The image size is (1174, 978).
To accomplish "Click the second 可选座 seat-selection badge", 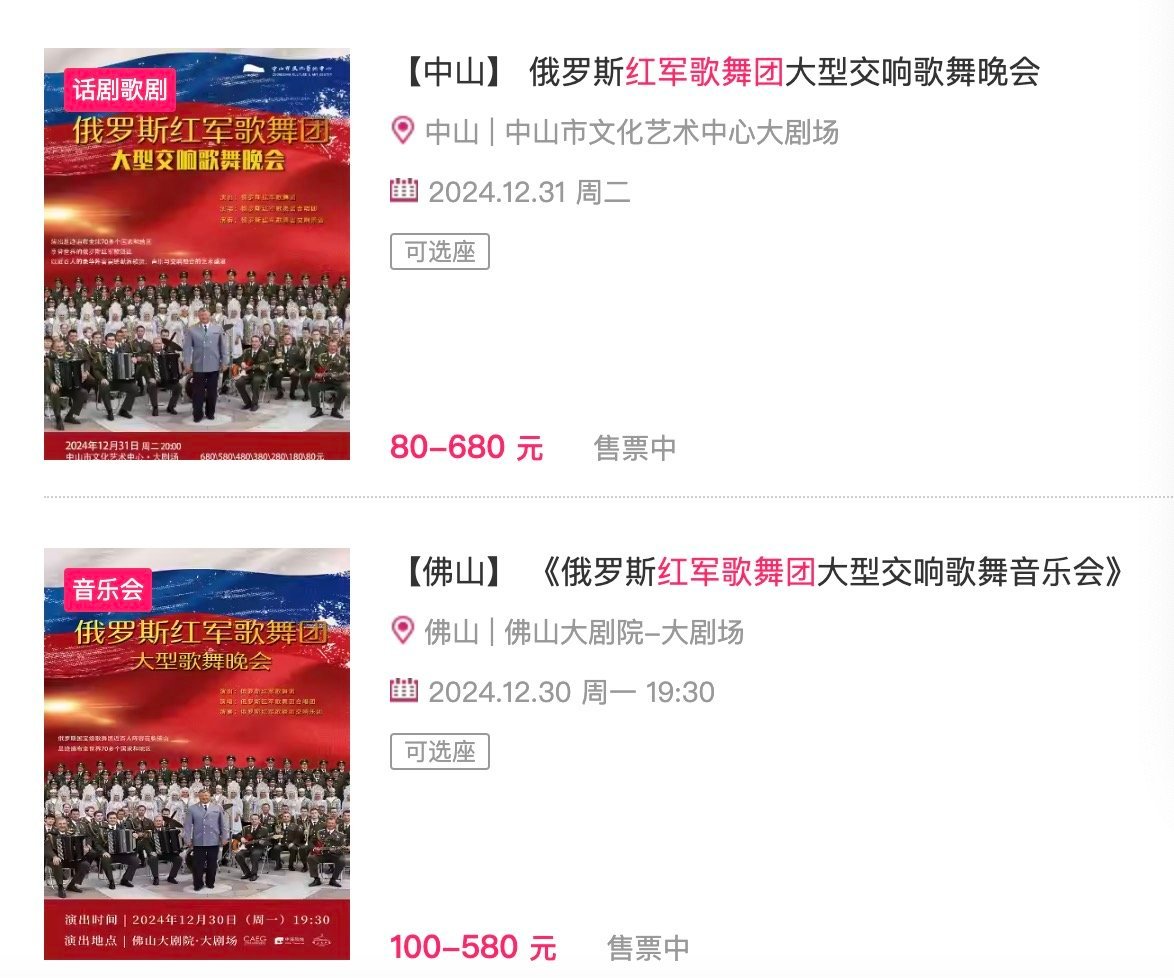I will click(440, 751).
